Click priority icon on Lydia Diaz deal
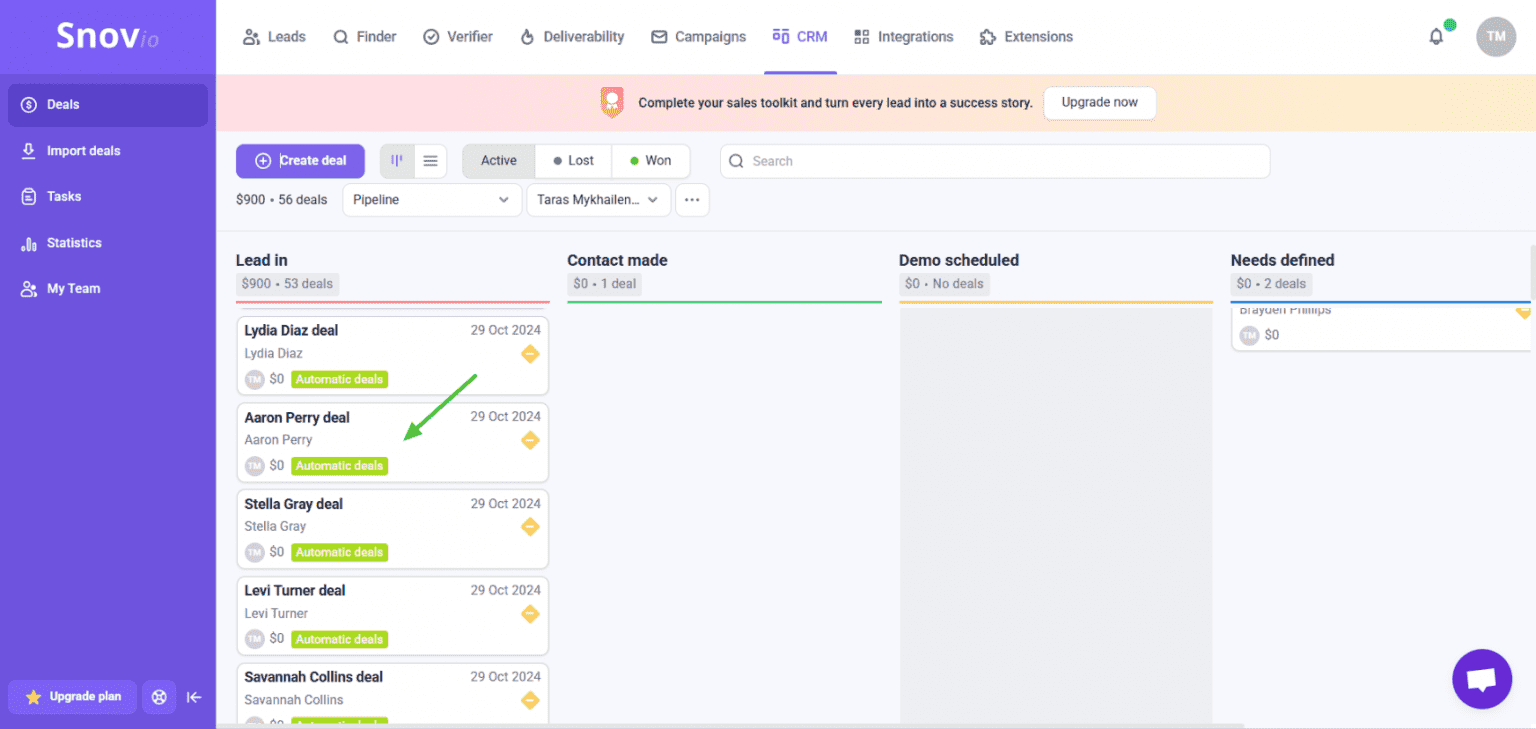This screenshot has height=729, width=1536. (530, 354)
